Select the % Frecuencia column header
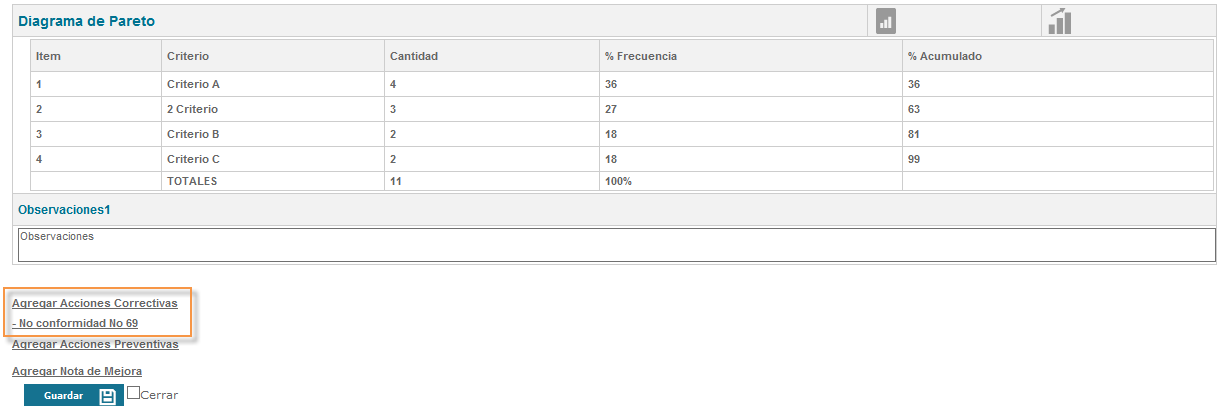This screenshot has height=415, width=1218. click(x=641, y=56)
